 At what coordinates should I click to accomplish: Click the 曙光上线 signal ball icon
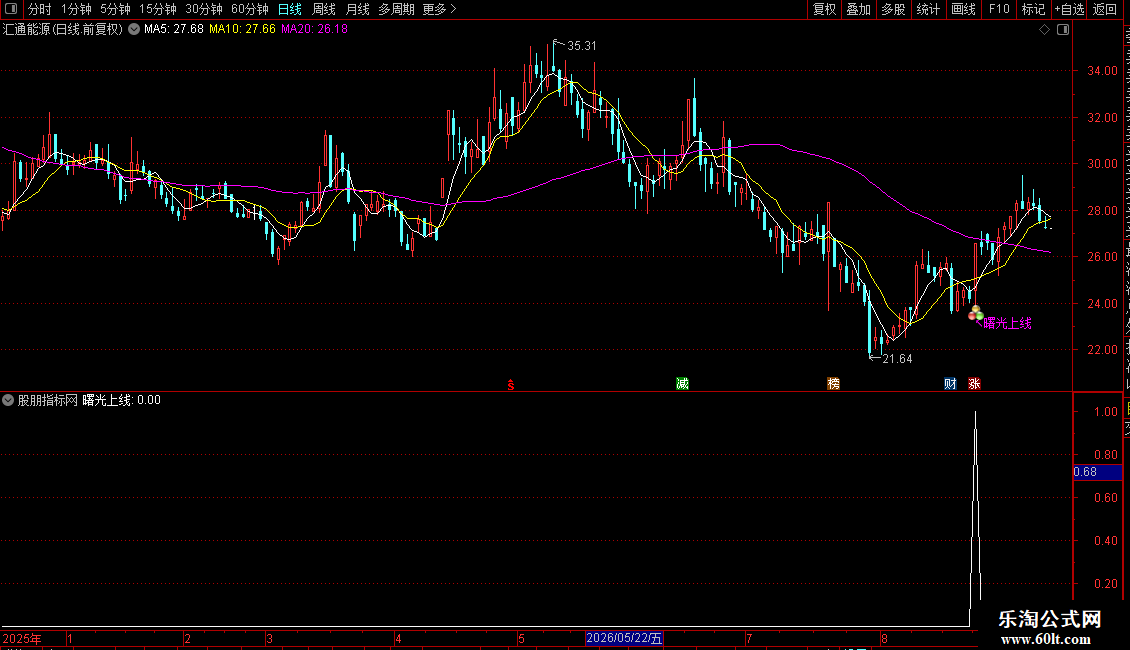click(x=975, y=313)
